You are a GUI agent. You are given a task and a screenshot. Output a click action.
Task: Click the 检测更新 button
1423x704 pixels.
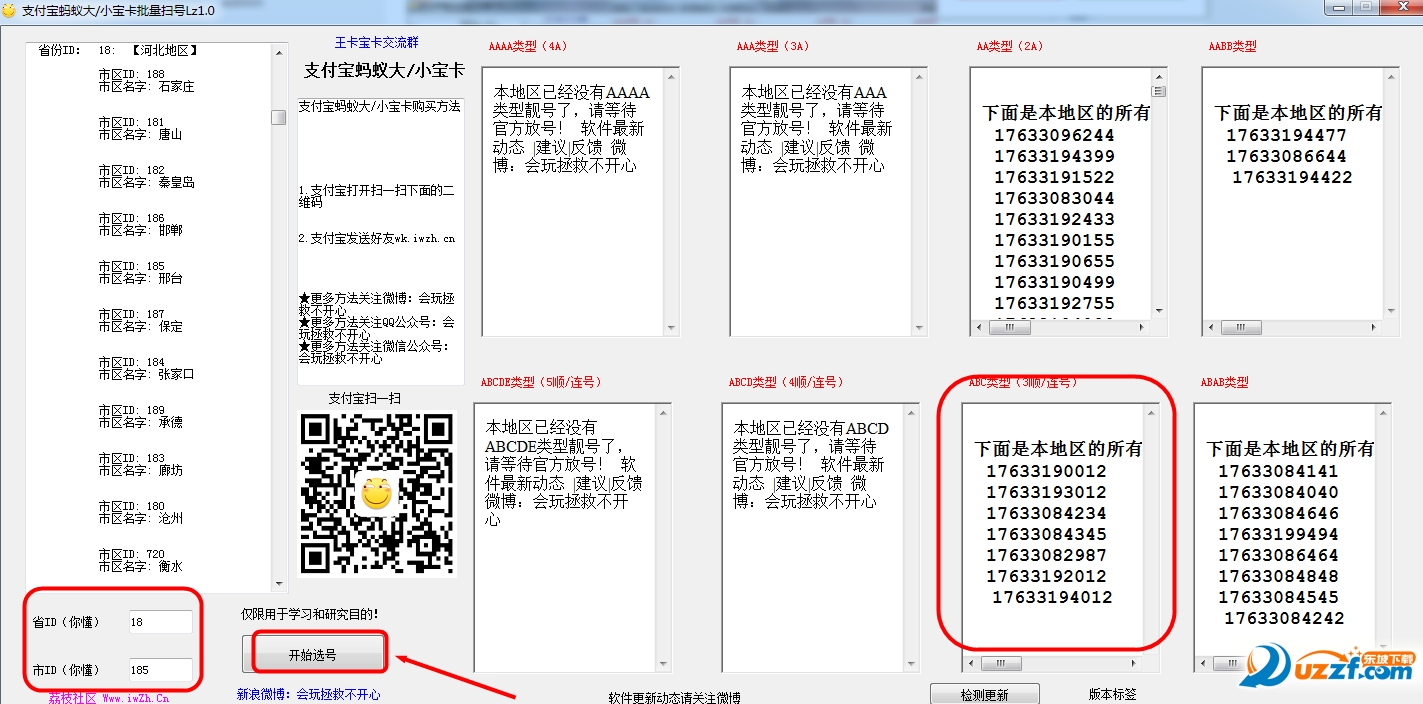(984, 695)
